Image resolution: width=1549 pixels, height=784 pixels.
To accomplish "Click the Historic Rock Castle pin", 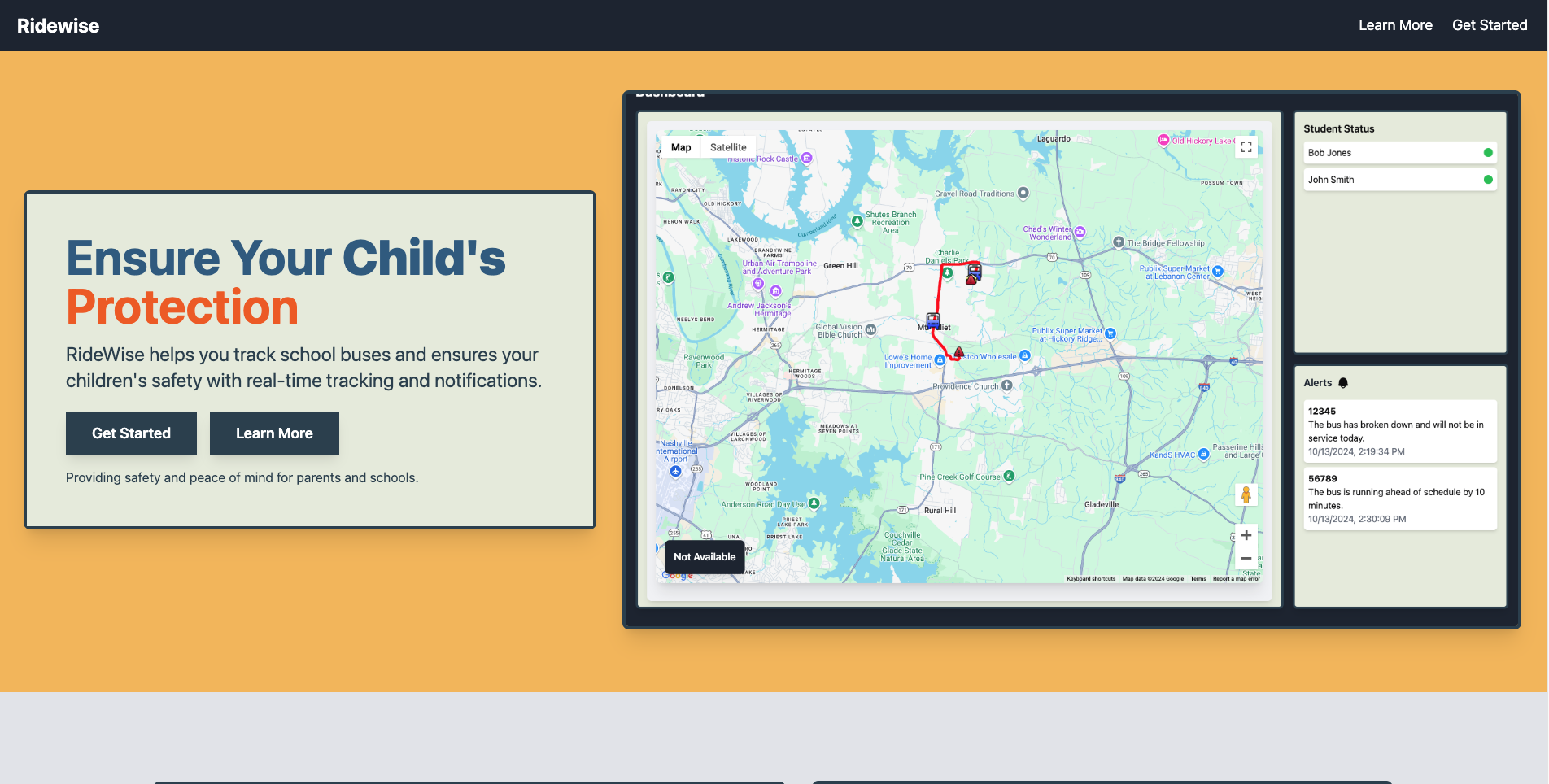I will pos(806,158).
